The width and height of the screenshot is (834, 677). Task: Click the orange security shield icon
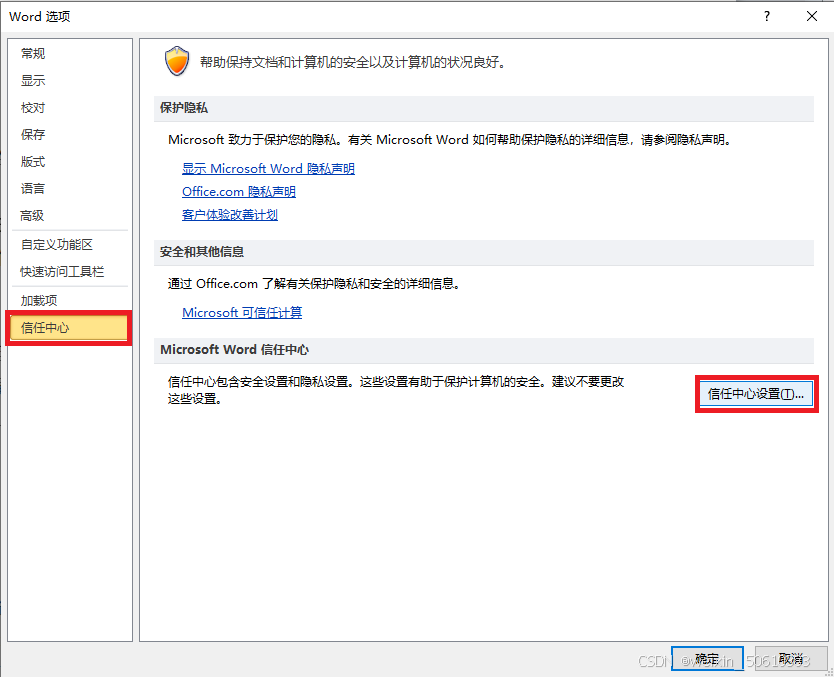[x=177, y=61]
